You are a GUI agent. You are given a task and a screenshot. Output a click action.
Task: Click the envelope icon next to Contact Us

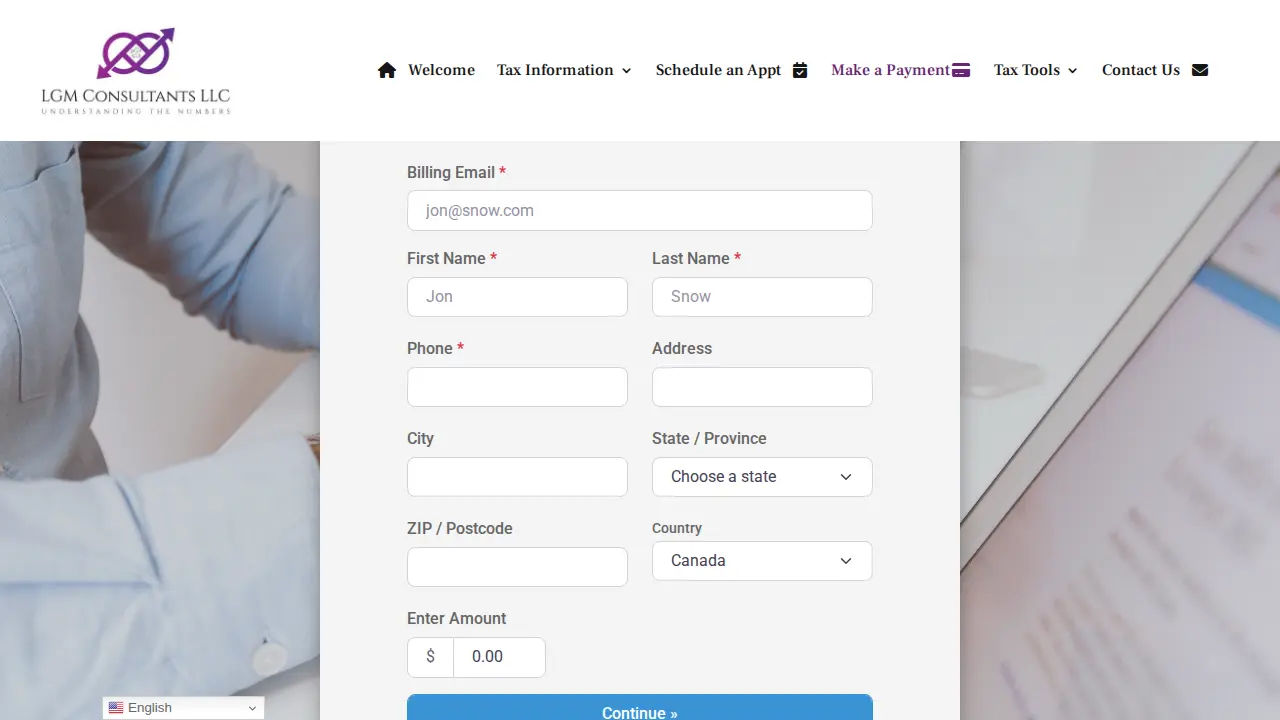[1200, 70]
